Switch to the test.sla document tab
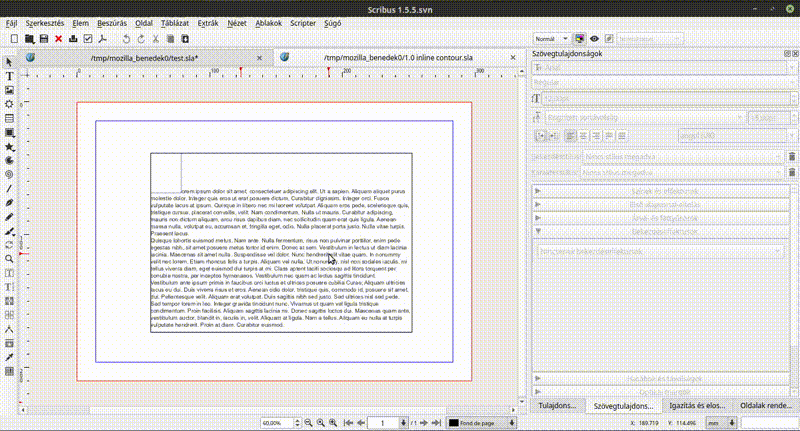The width and height of the screenshot is (800, 431). 143,58
